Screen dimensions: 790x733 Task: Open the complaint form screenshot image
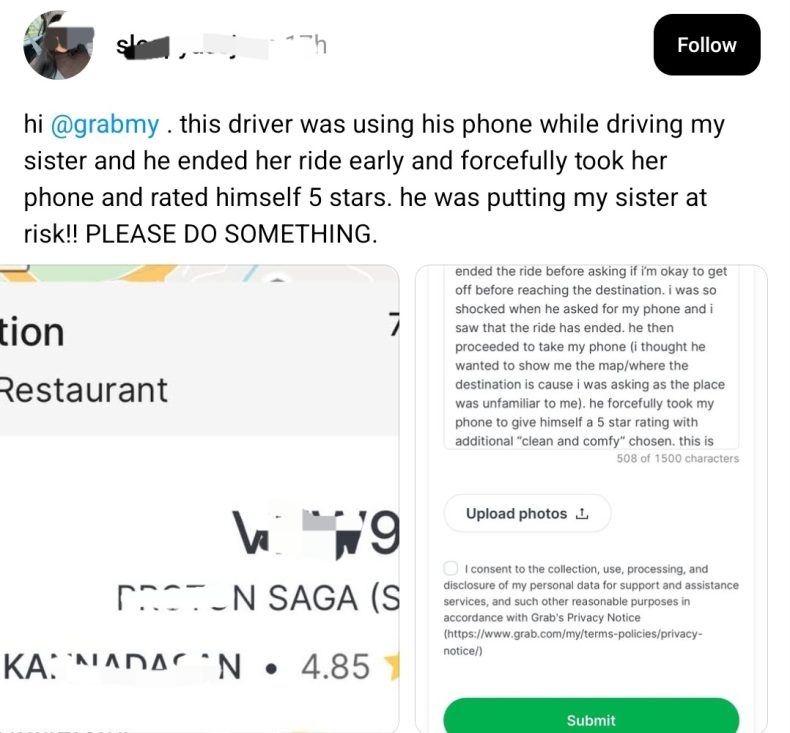590,498
